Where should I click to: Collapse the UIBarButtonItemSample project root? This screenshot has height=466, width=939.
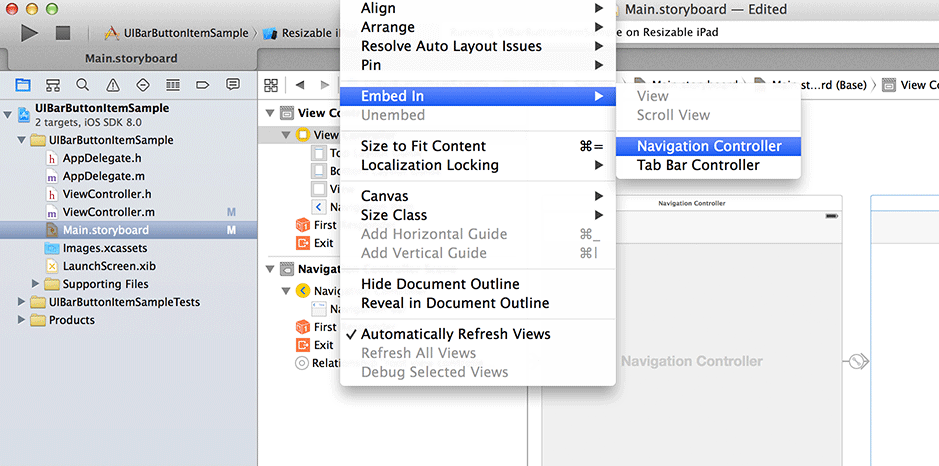click(8, 114)
